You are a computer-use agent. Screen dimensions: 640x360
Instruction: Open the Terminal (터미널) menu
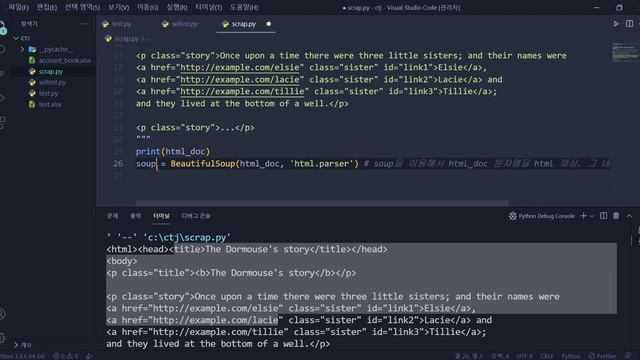point(209,7)
